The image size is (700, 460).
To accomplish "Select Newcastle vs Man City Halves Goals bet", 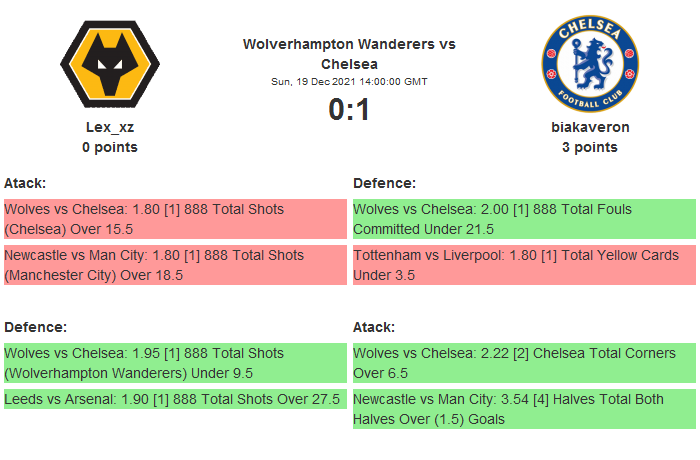I will pyautogui.click(x=523, y=409).
